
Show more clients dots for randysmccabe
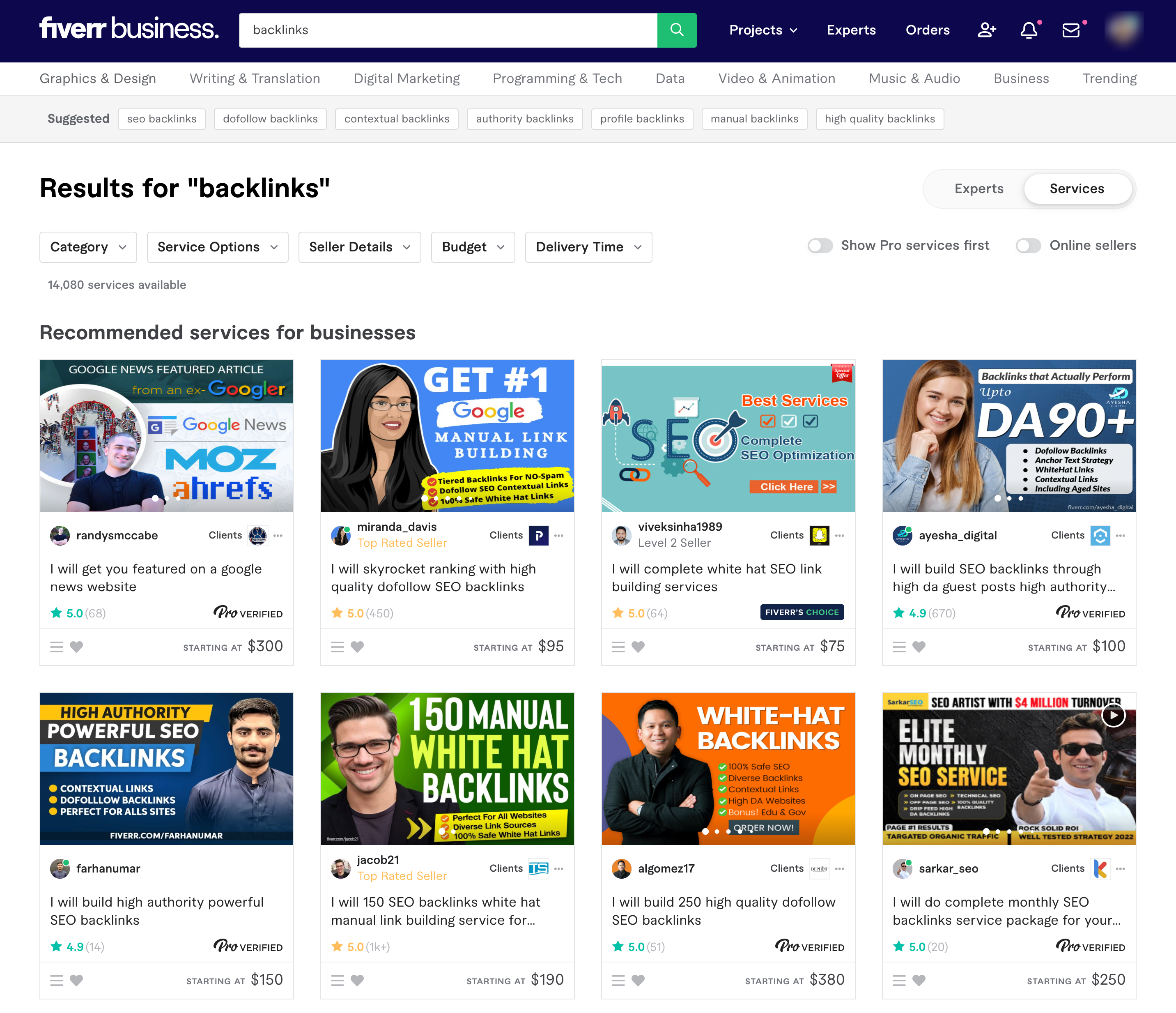pos(278,535)
